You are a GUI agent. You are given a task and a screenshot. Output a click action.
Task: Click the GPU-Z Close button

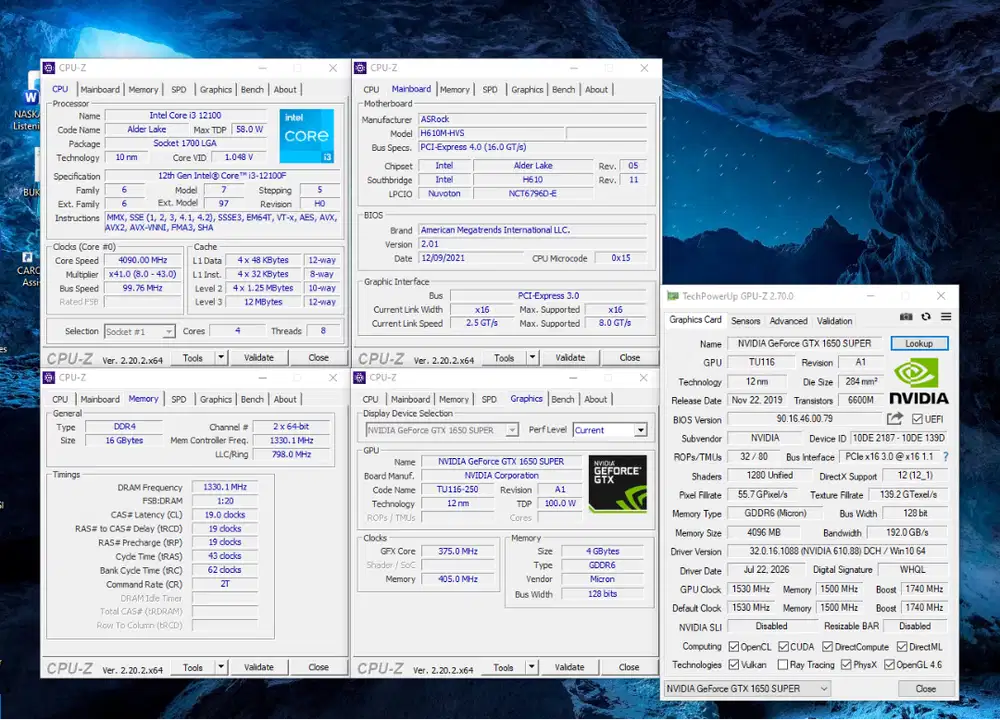(926, 689)
